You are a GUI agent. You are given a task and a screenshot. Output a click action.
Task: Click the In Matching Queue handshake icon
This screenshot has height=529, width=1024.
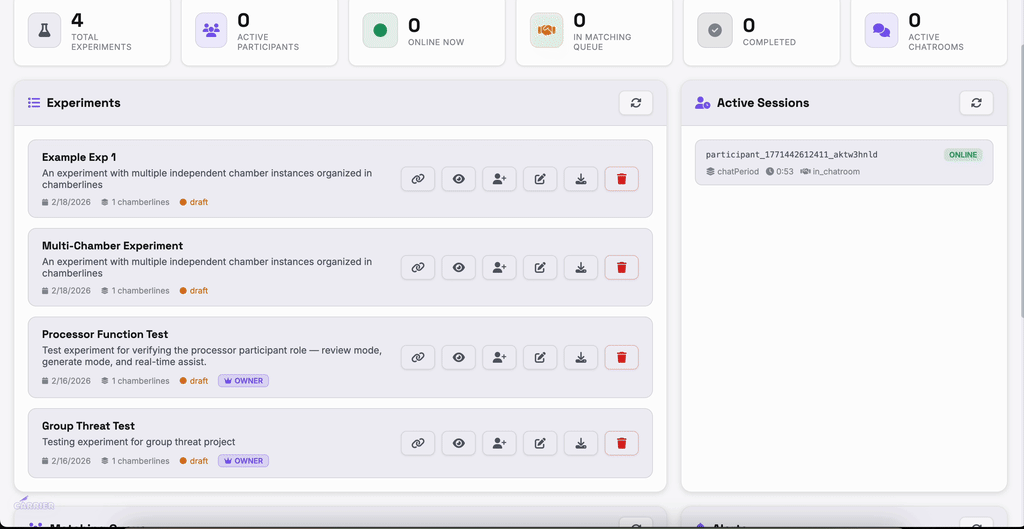point(547,31)
